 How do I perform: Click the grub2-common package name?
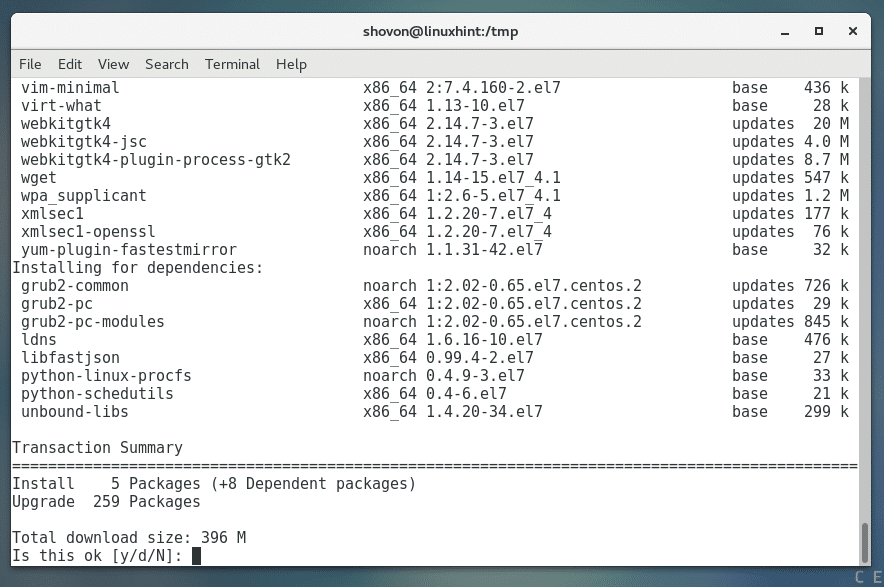click(x=74, y=286)
